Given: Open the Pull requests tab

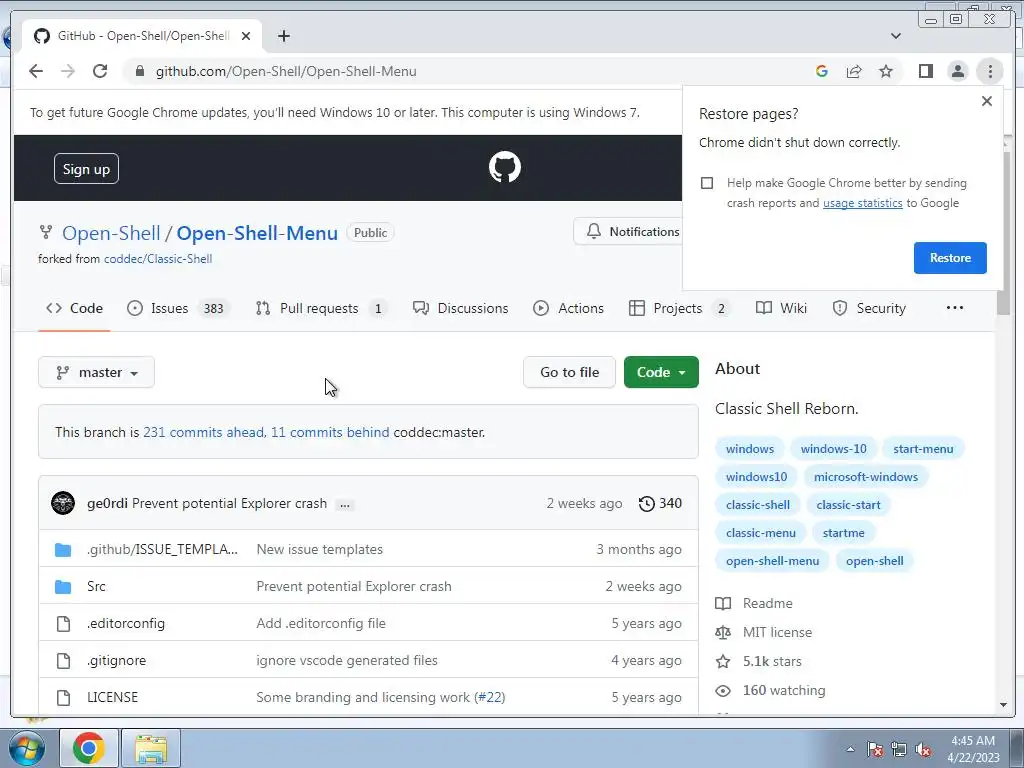Looking at the screenshot, I should click(322, 308).
